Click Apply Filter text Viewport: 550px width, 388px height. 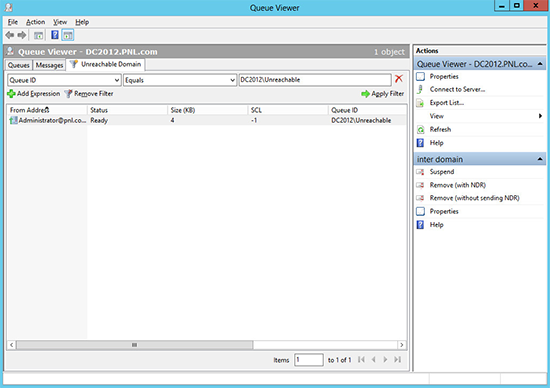pos(388,94)
